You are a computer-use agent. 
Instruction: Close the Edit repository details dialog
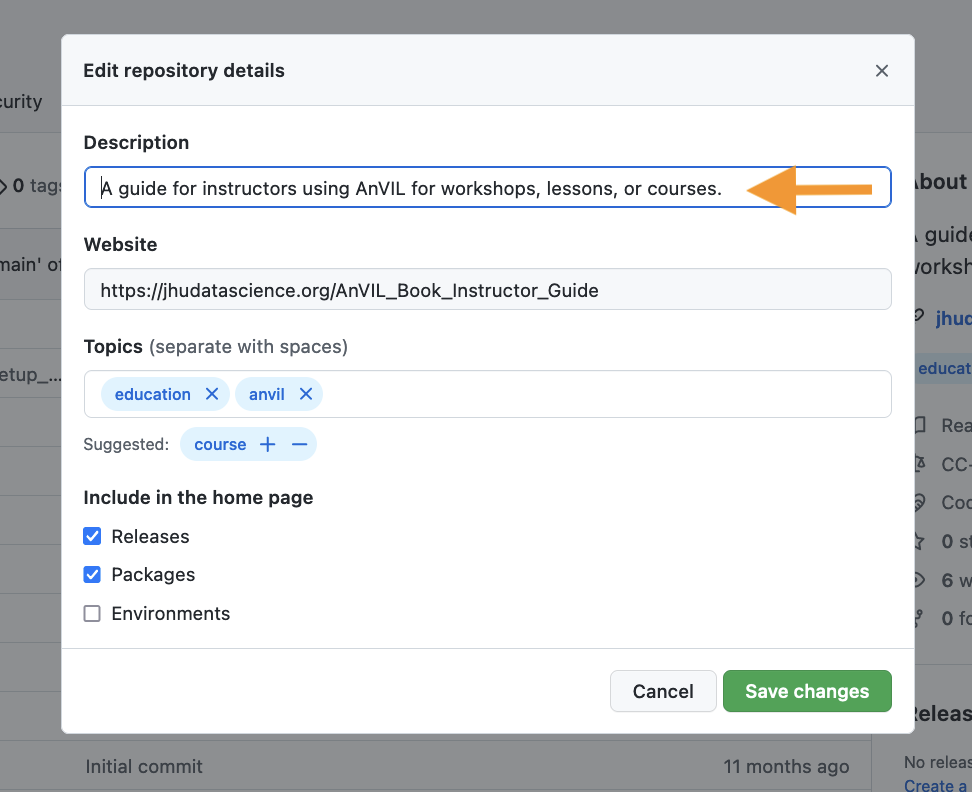point(881,71)
